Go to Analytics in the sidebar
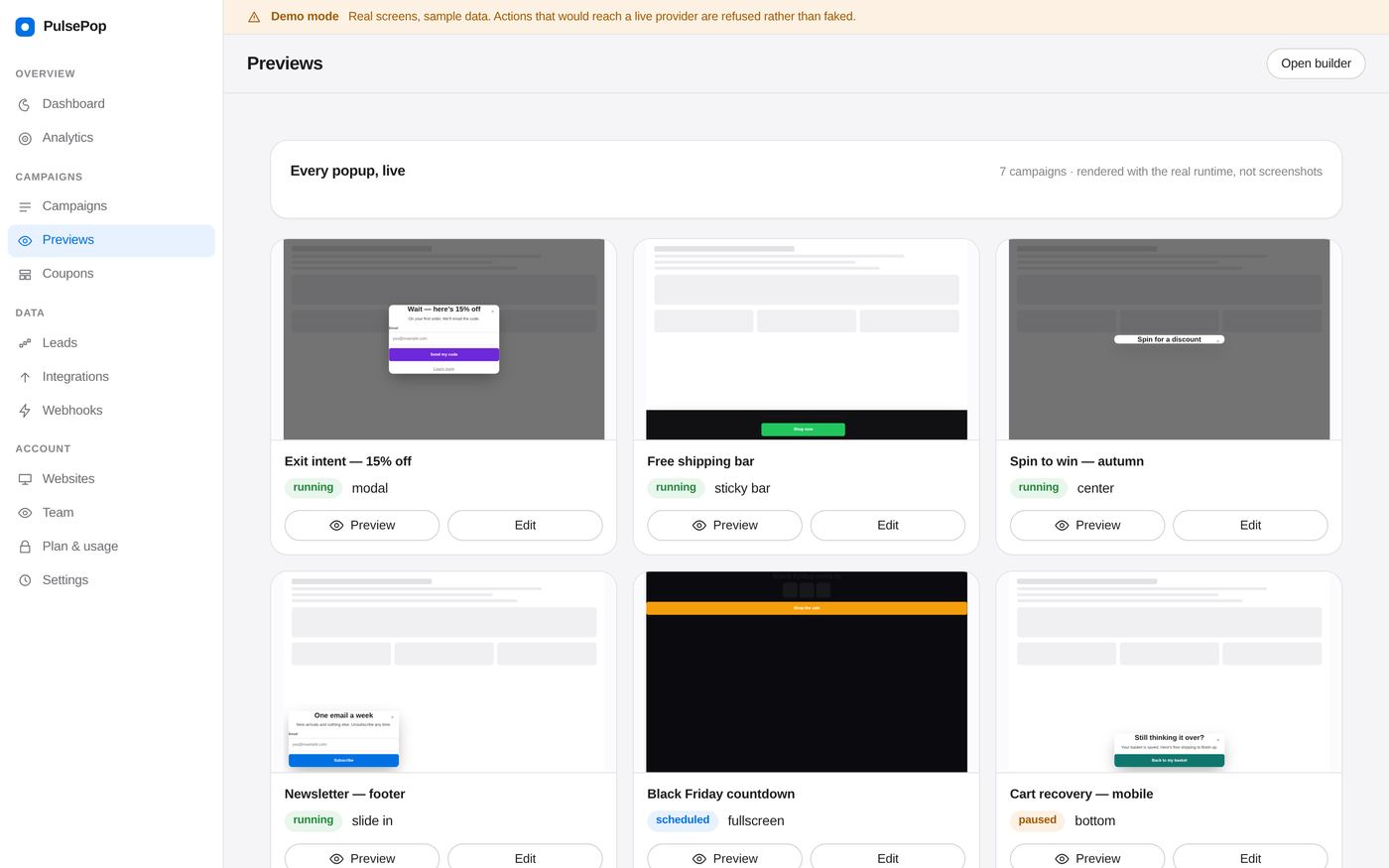Image resolution: width=1389 pixels, height=868 pixels. pos(111,138)
